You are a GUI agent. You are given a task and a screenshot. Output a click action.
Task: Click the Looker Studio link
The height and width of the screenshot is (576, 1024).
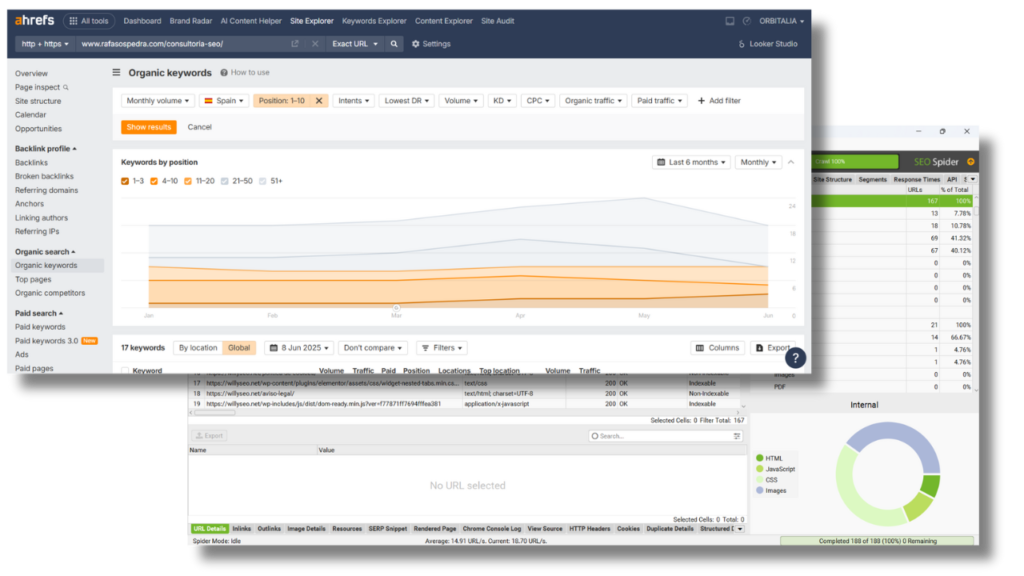767,44
